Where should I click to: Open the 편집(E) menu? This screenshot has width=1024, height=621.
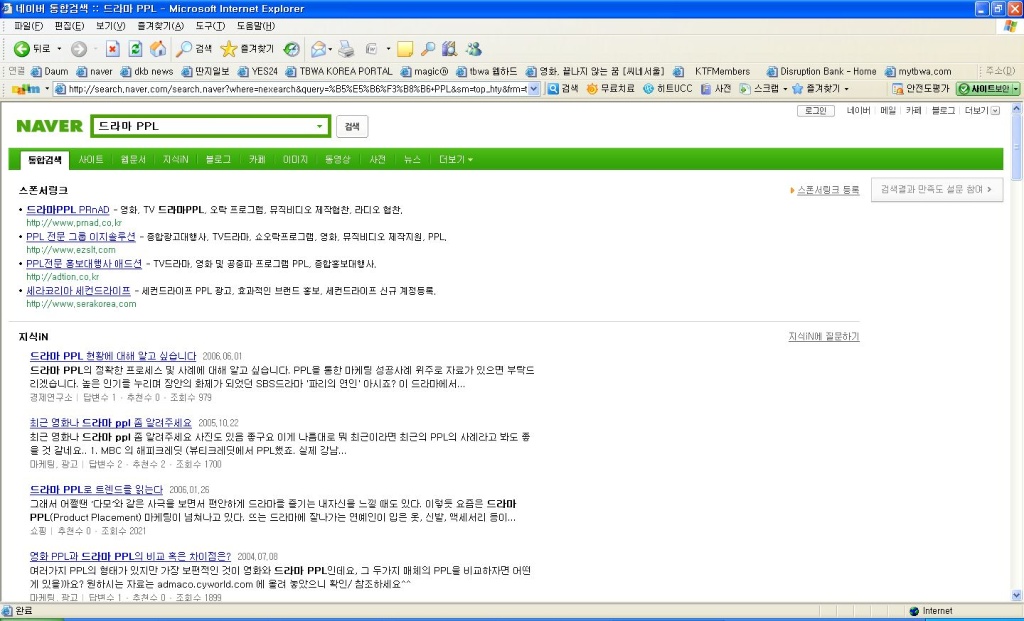point(69,26)
